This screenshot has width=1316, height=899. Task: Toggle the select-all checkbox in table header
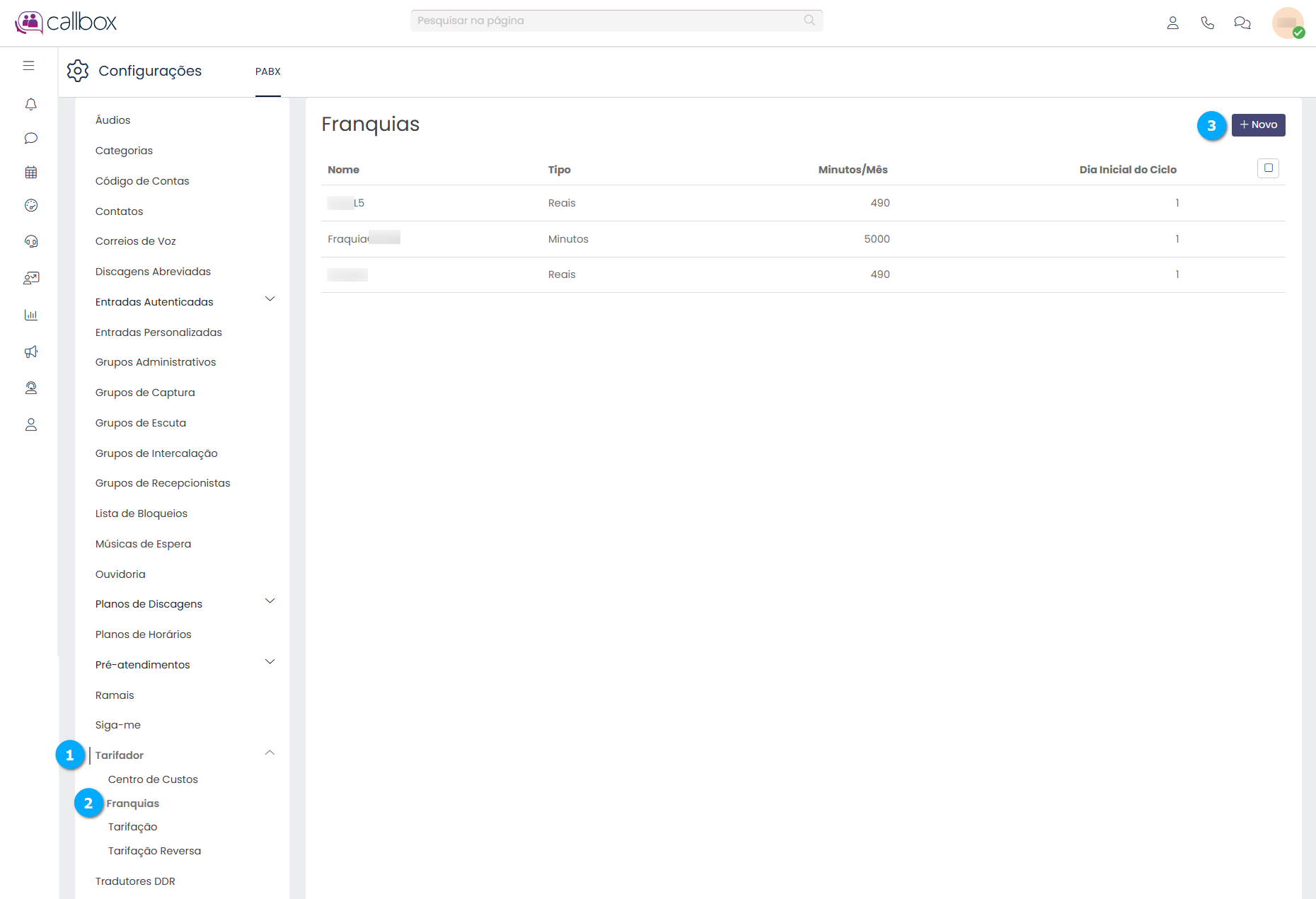coord(1268,168)
